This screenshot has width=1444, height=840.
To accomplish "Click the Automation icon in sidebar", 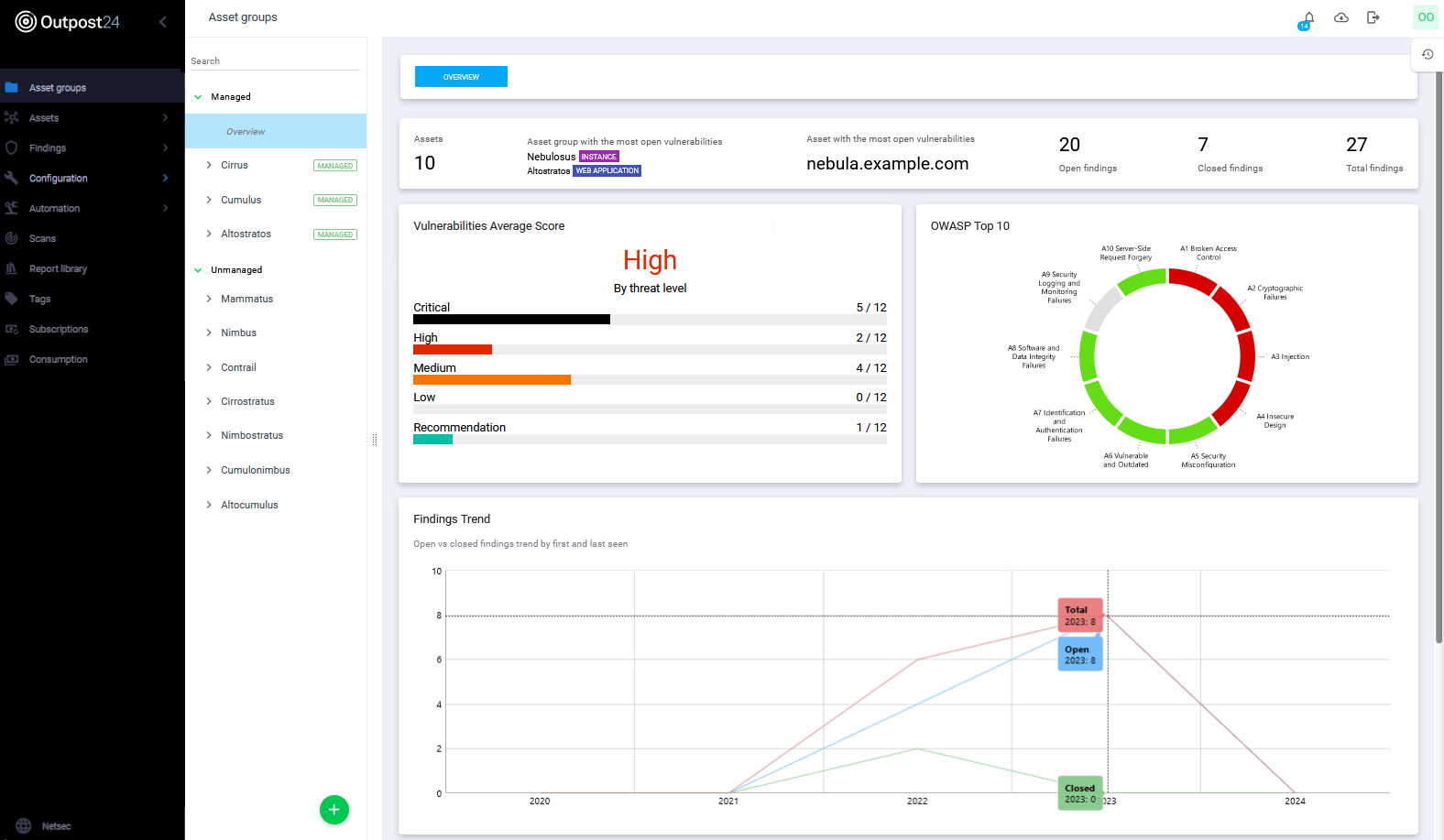I will [x=11, y=209].
